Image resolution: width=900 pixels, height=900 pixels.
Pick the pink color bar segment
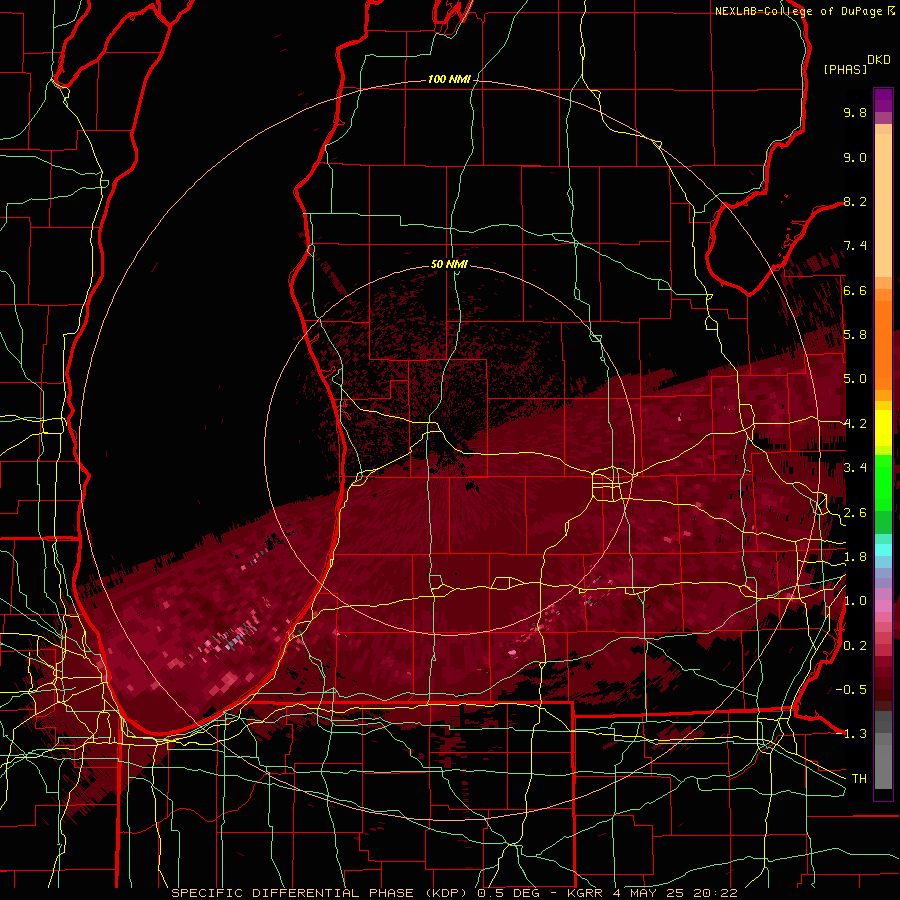[883, 606]
